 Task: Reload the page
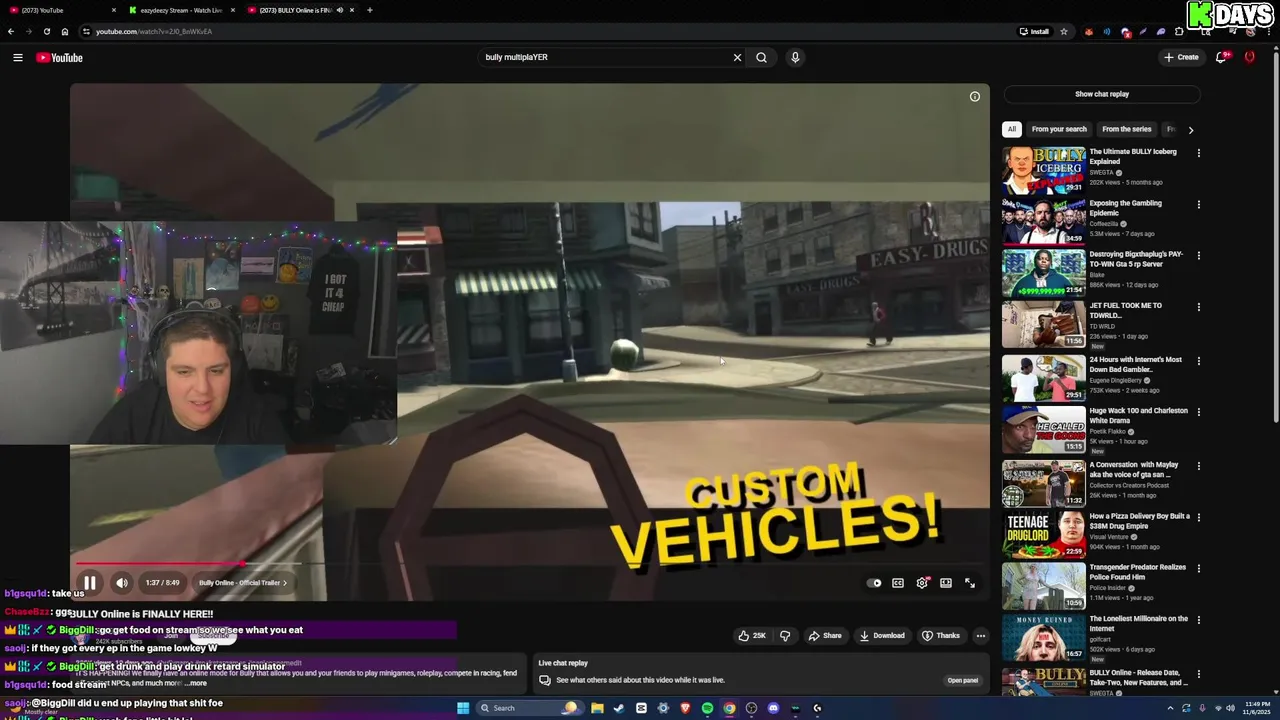coord(46,31)
